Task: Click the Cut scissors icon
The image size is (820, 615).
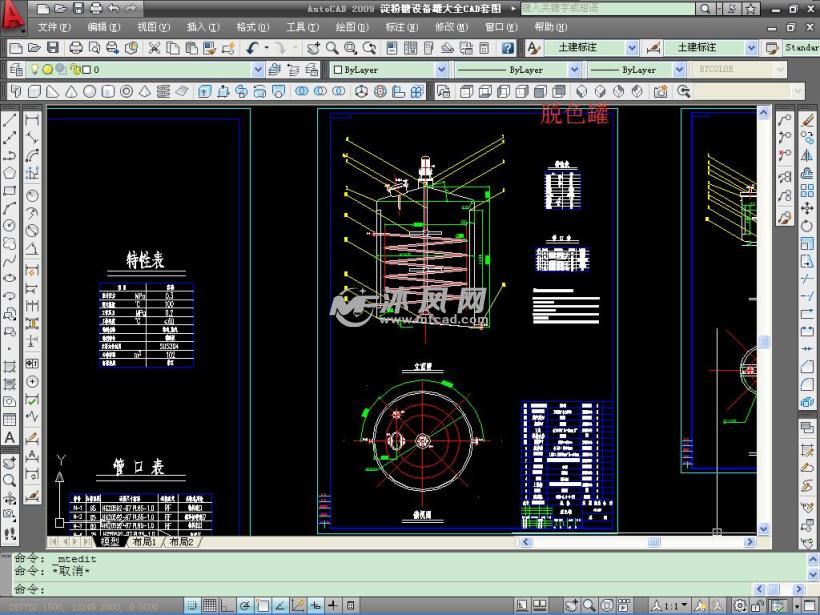Action: pyautogui.click(x=155, y=48)
